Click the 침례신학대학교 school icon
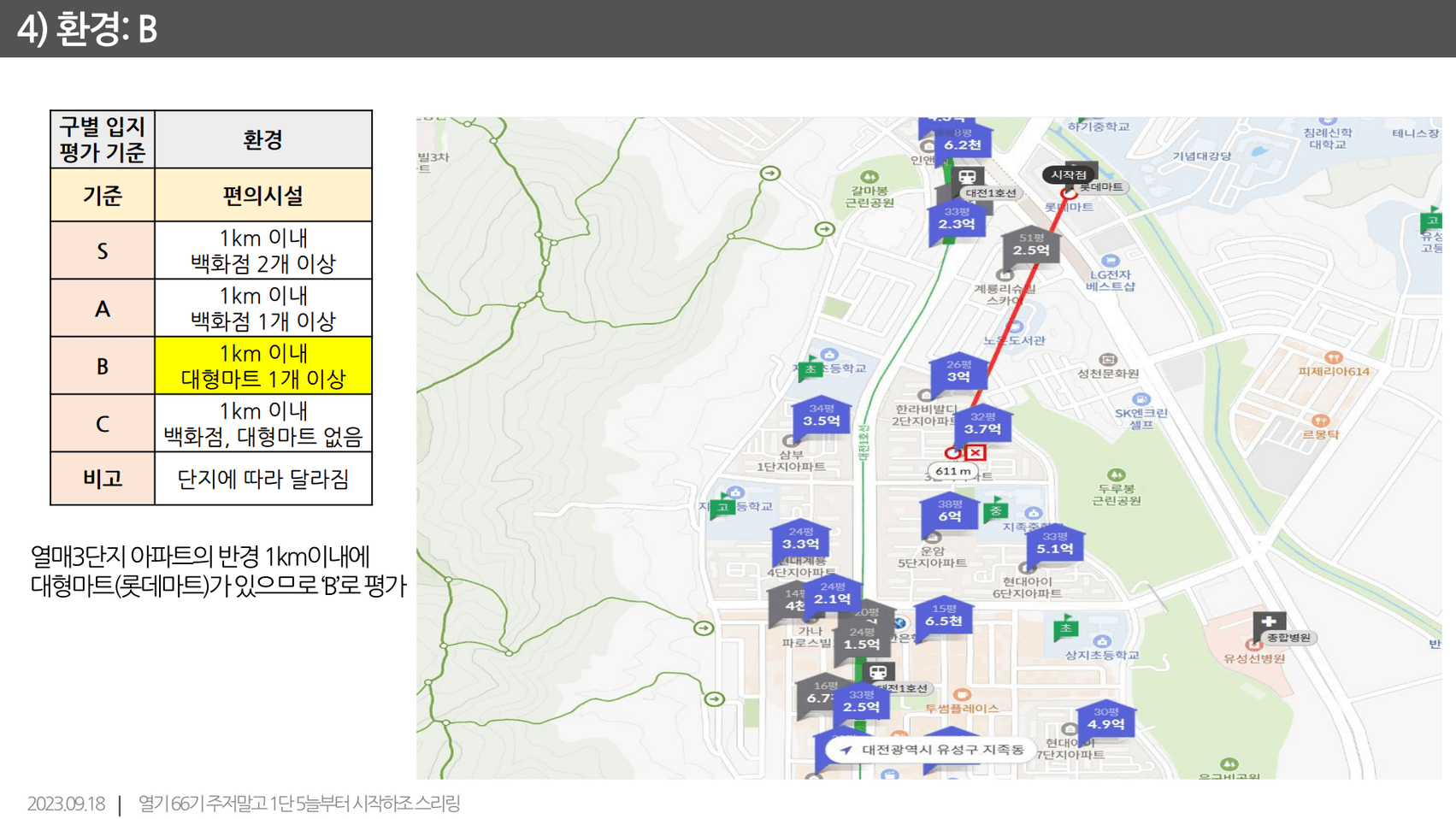This screenshot has height=819, width=1456. tap(1327, 121)
